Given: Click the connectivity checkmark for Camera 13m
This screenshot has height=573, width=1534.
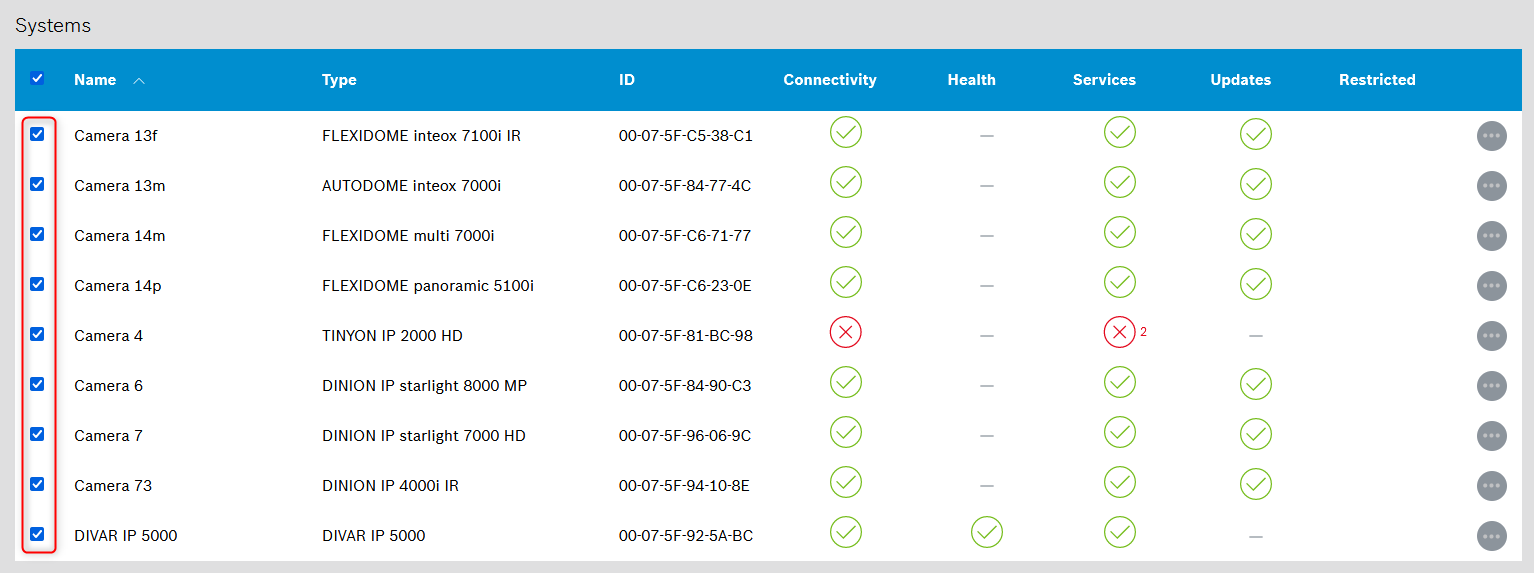Looking at the screenshot, I should [x=845, y=183].
